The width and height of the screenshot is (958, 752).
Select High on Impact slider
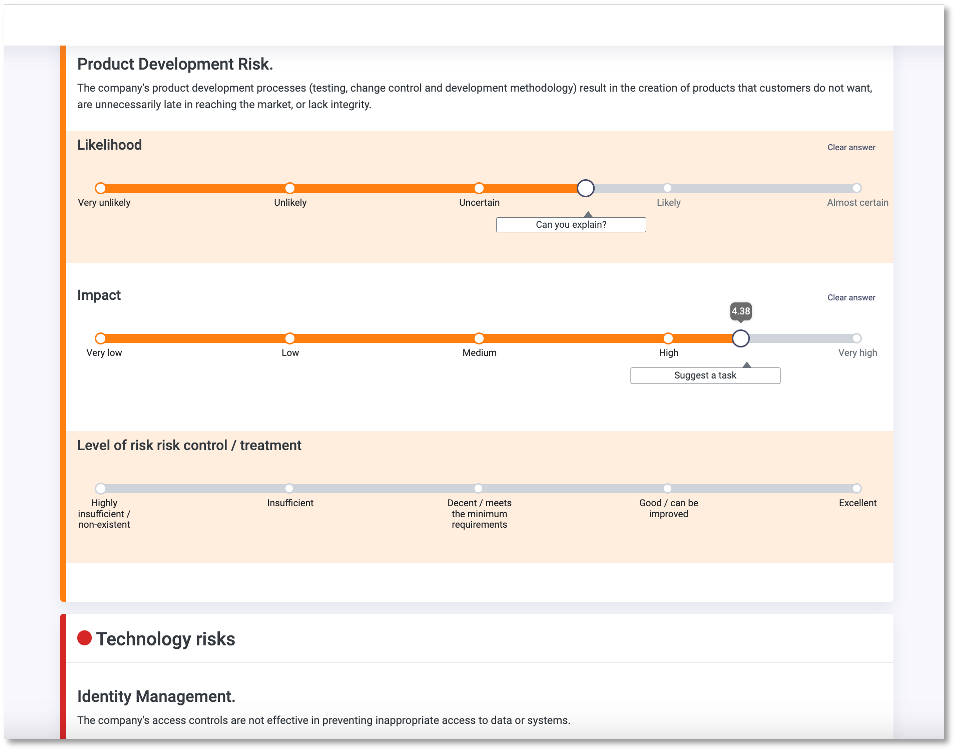668,338
